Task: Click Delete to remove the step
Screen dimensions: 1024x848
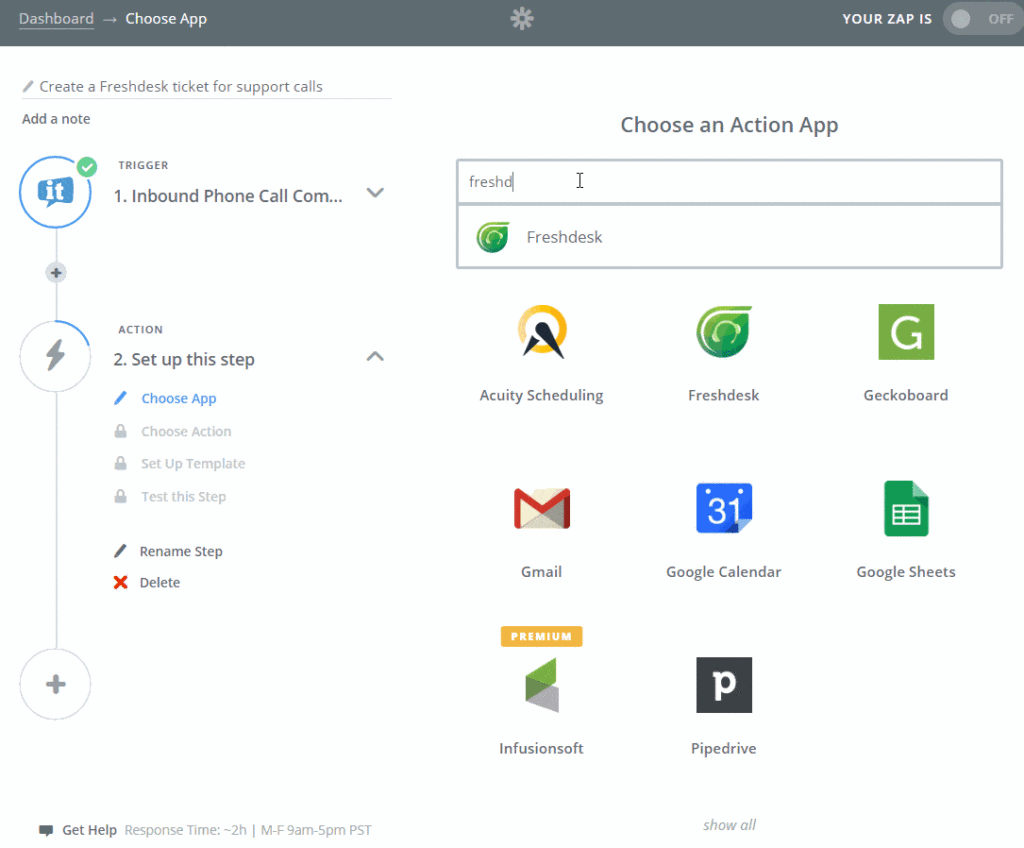Action: pos(159,583)
